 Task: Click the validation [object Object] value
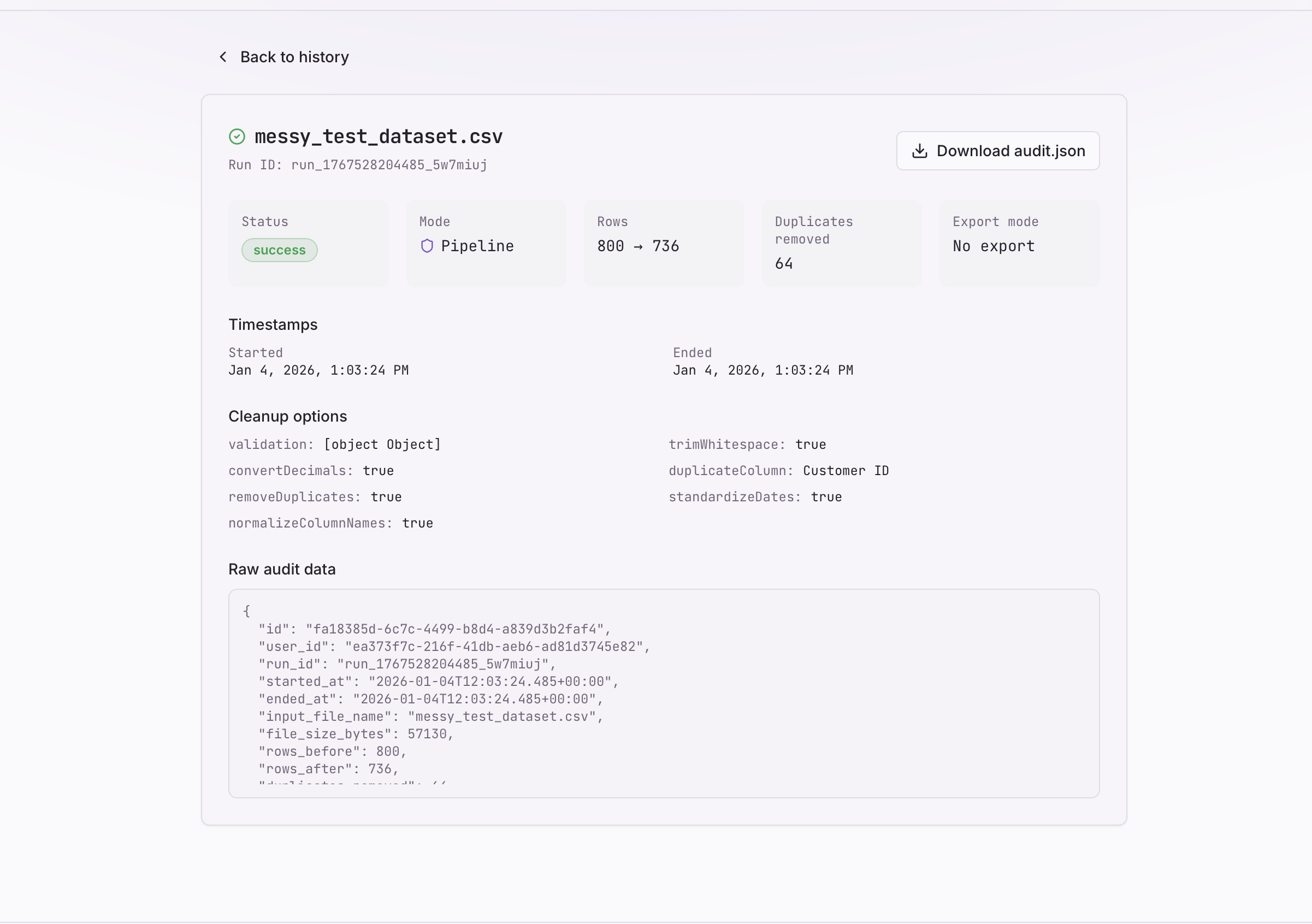click(382, 445)
